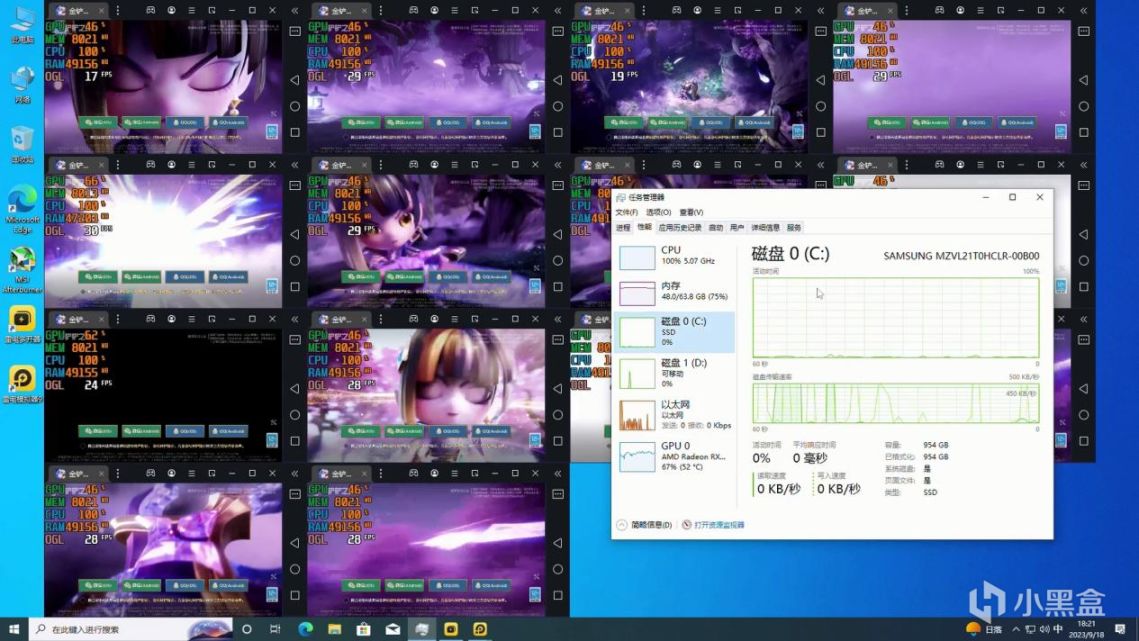Switch to the 应用历史记录 tab

click(679, 227)
